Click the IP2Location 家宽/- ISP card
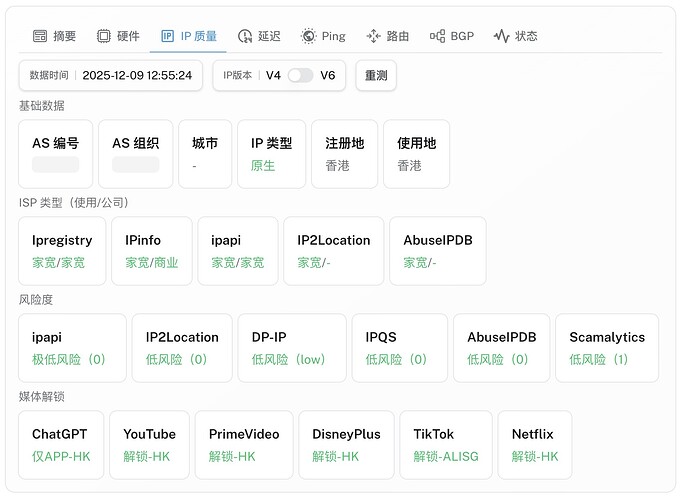This screenshot has width=682, height=500. pos(334,251)
